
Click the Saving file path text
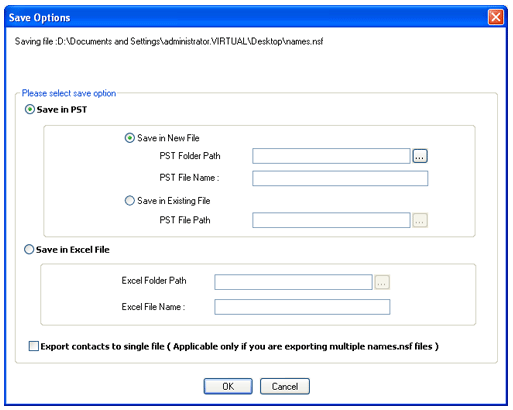[x=169, y=41]
